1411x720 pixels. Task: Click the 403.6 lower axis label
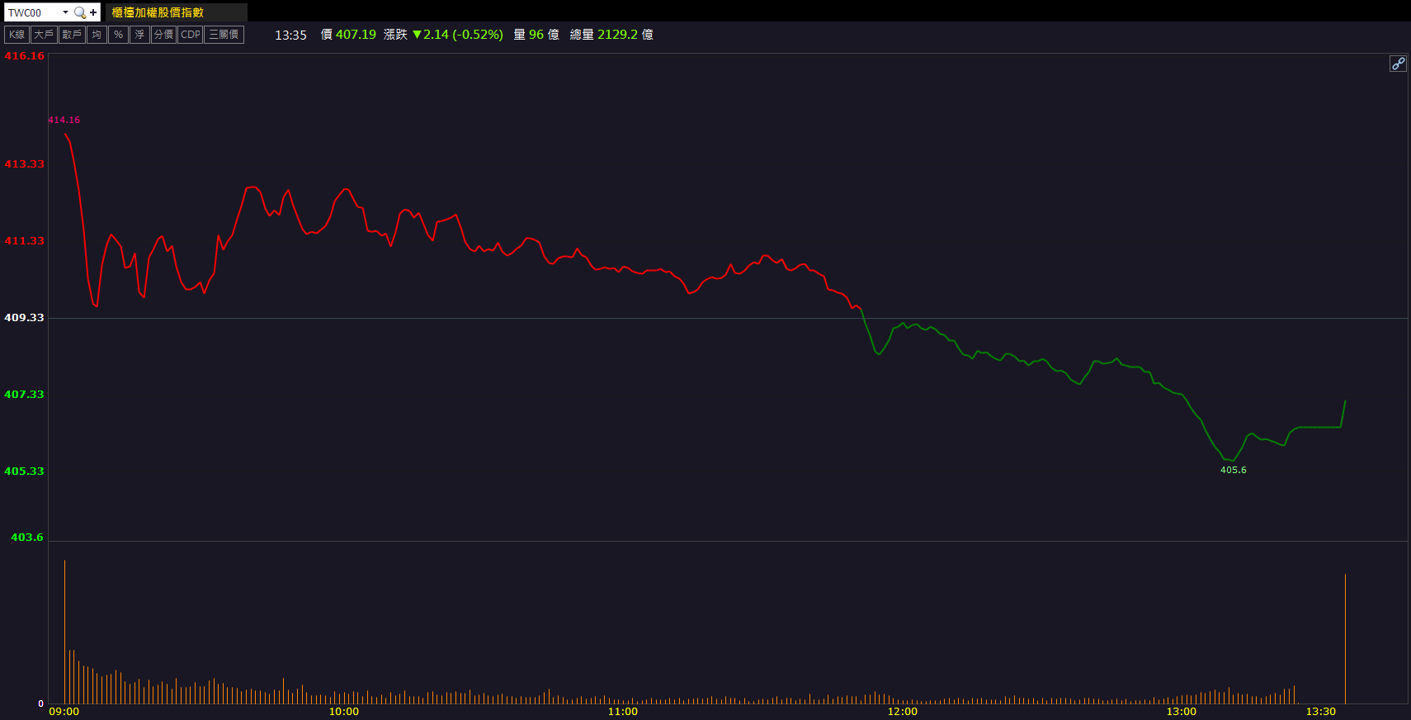[x=27, y=537]
